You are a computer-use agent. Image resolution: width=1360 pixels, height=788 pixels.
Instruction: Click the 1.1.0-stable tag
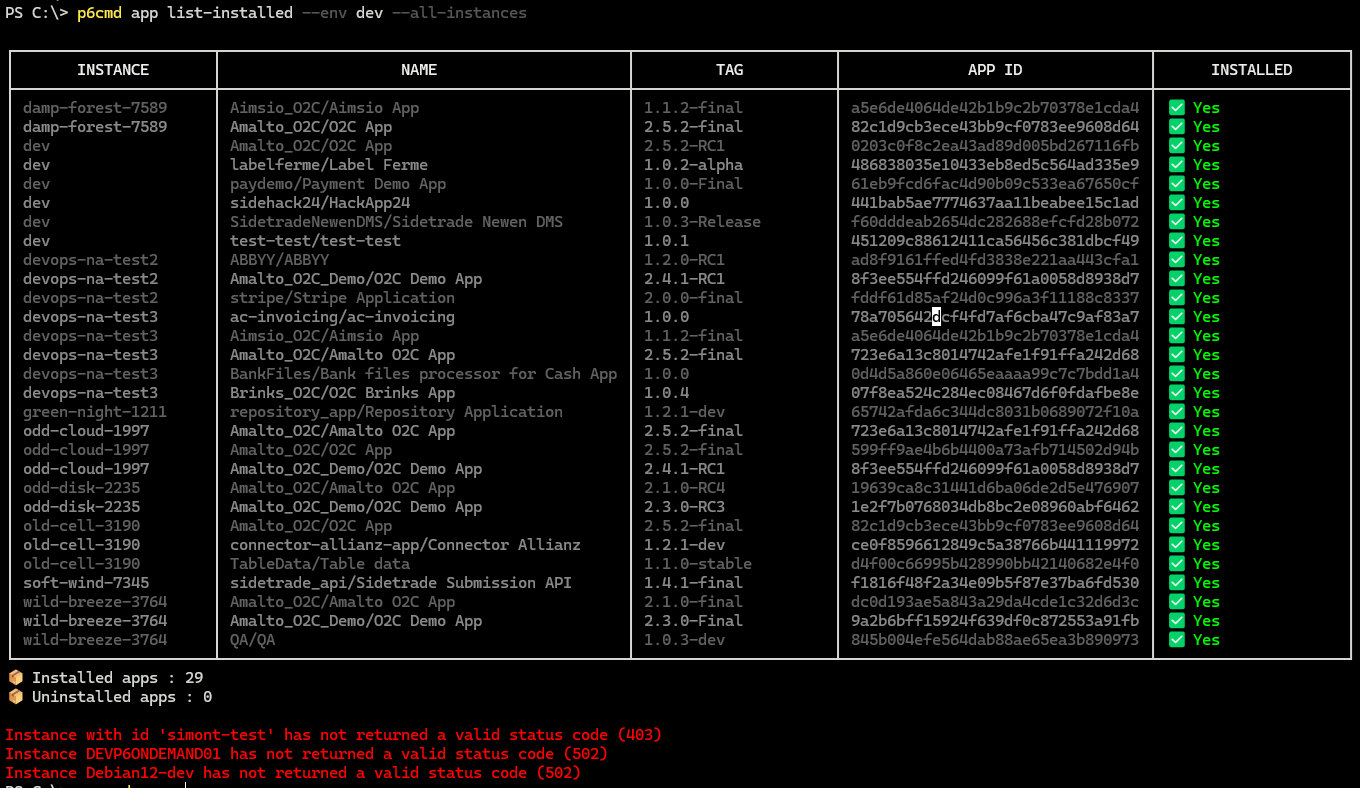point(698,564)
